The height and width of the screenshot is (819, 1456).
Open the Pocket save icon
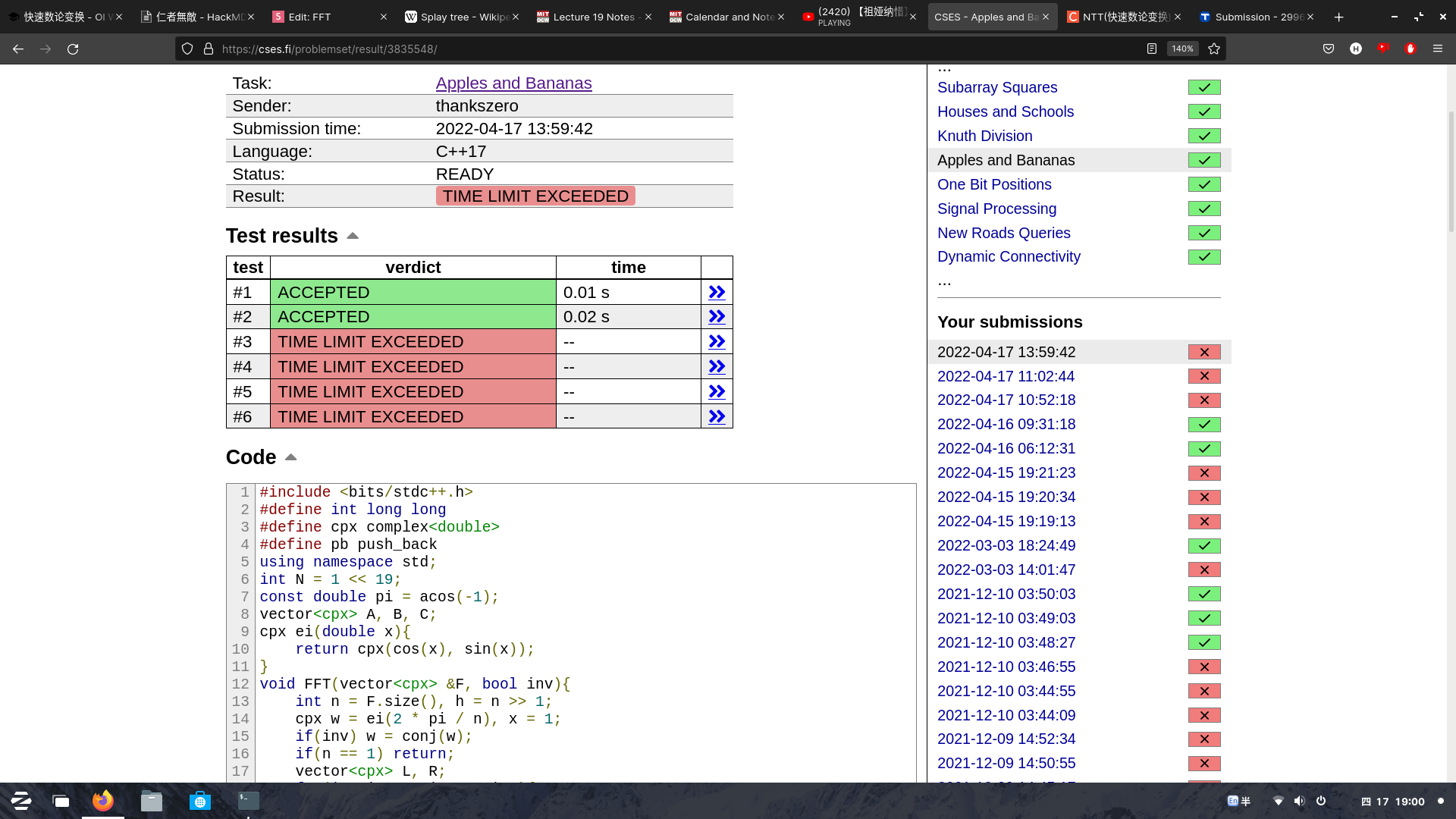pos(1329,49)
